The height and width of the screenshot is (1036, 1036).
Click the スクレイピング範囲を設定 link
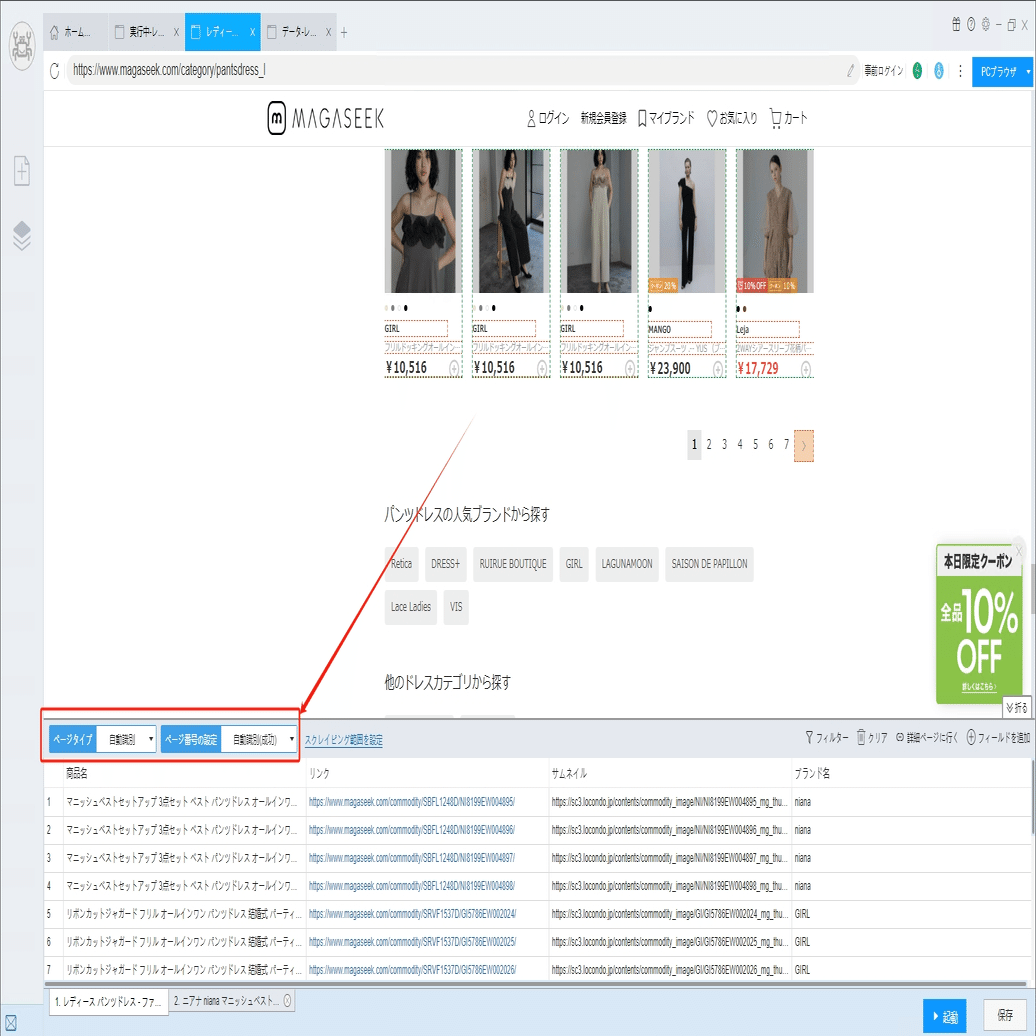pos(344,740)
